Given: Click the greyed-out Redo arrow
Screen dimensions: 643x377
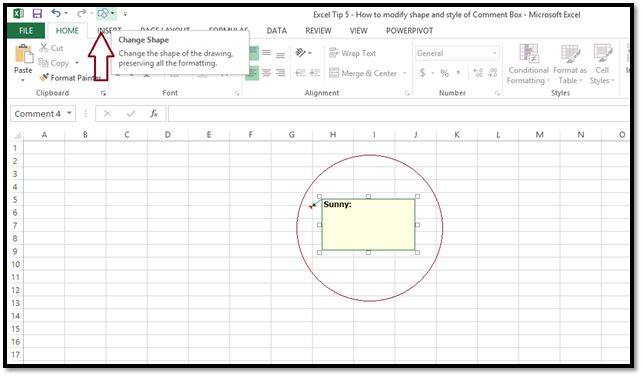Looking at the screenshot, I should coord(81,14).
